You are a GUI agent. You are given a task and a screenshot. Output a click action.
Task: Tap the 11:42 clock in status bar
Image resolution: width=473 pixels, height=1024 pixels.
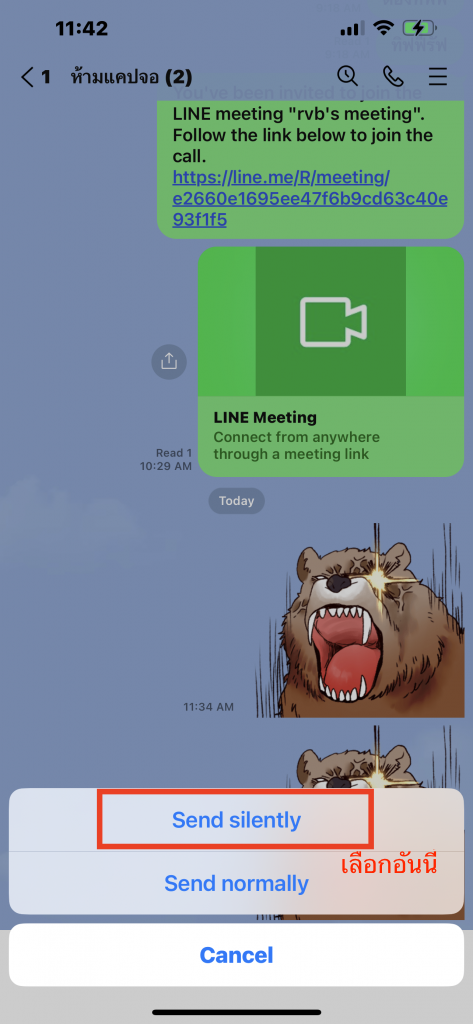coord(84,28)
